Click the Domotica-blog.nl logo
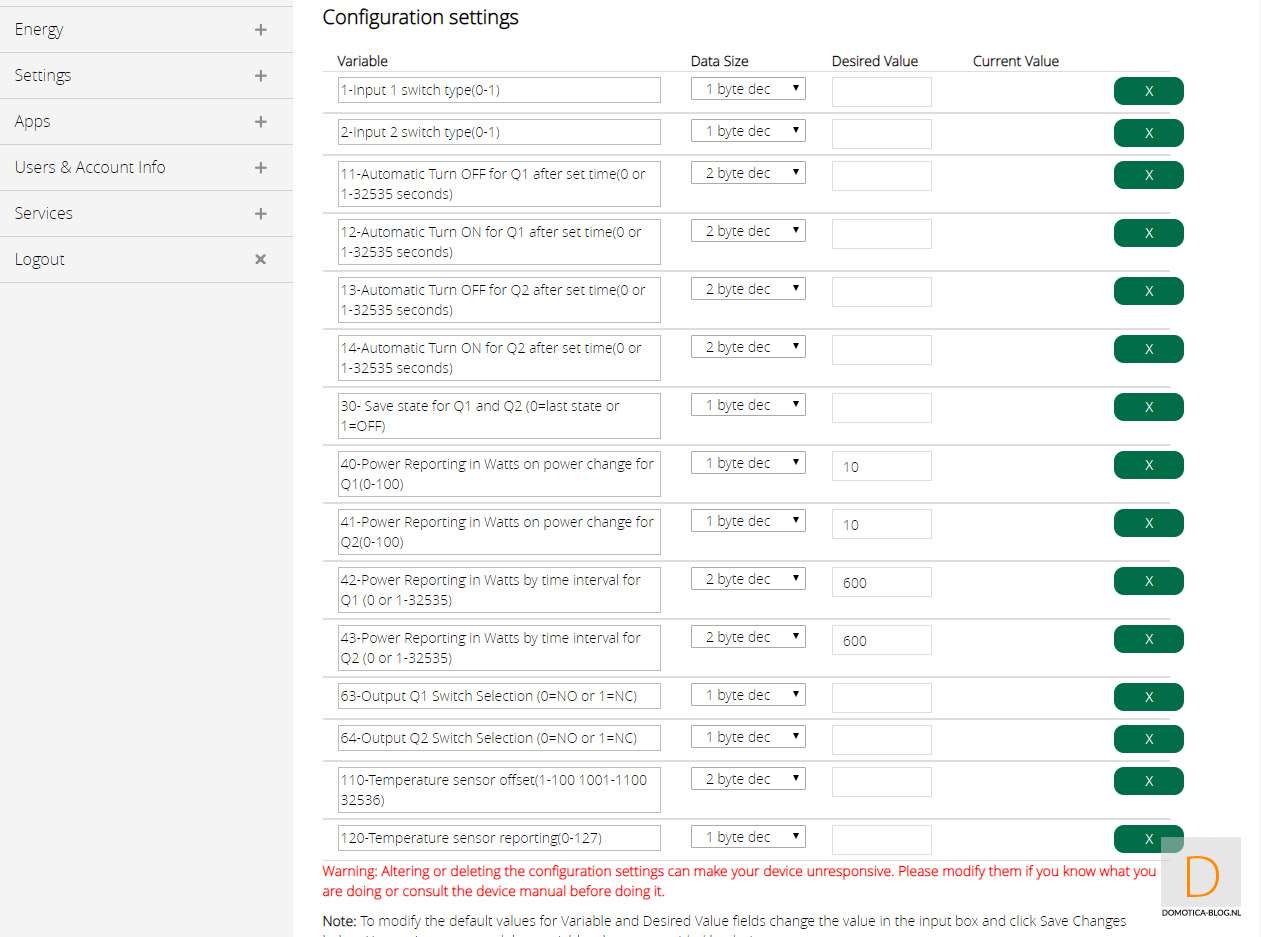Image resolution: width=1261 pixels, height=937 pixels. point(1201,879)
